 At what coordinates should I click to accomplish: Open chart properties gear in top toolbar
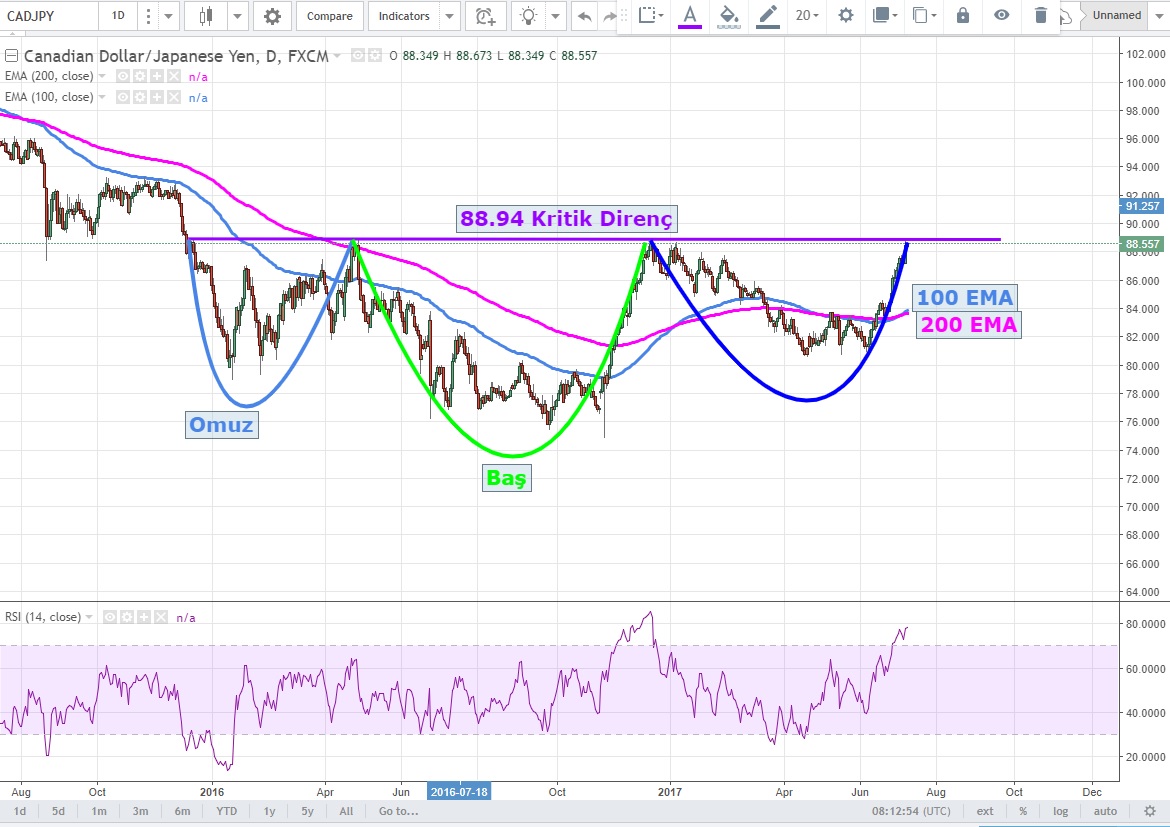272,16
